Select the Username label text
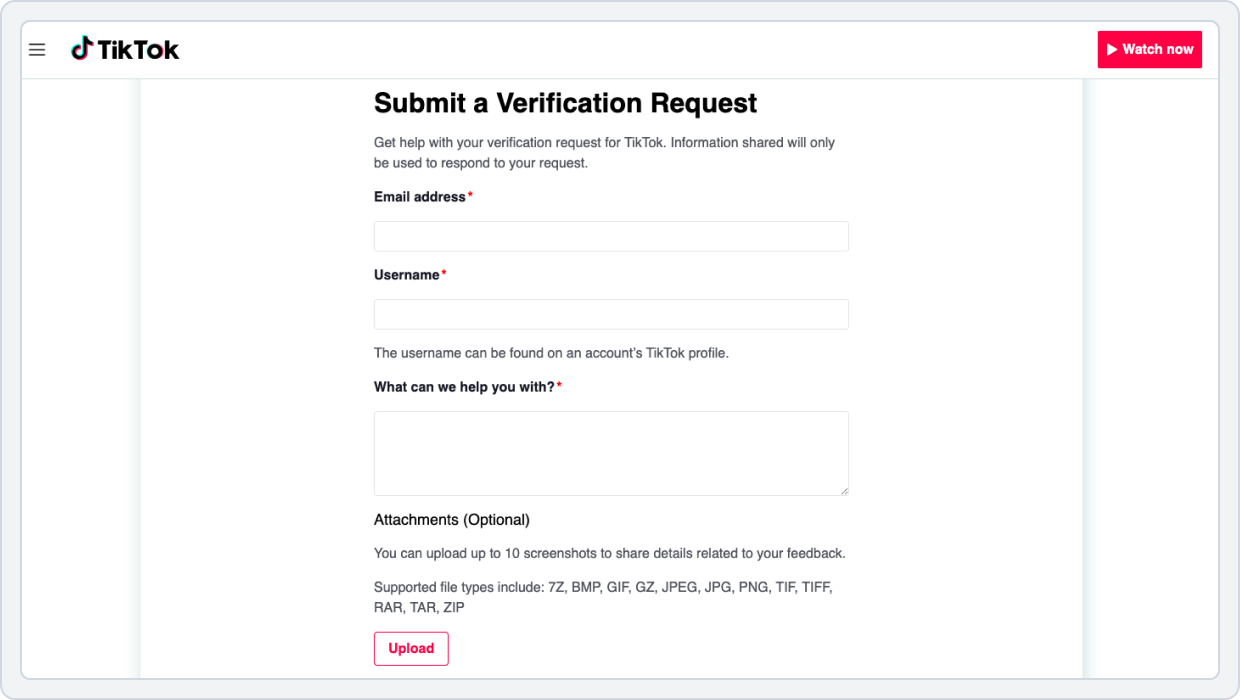 [406, 274]
